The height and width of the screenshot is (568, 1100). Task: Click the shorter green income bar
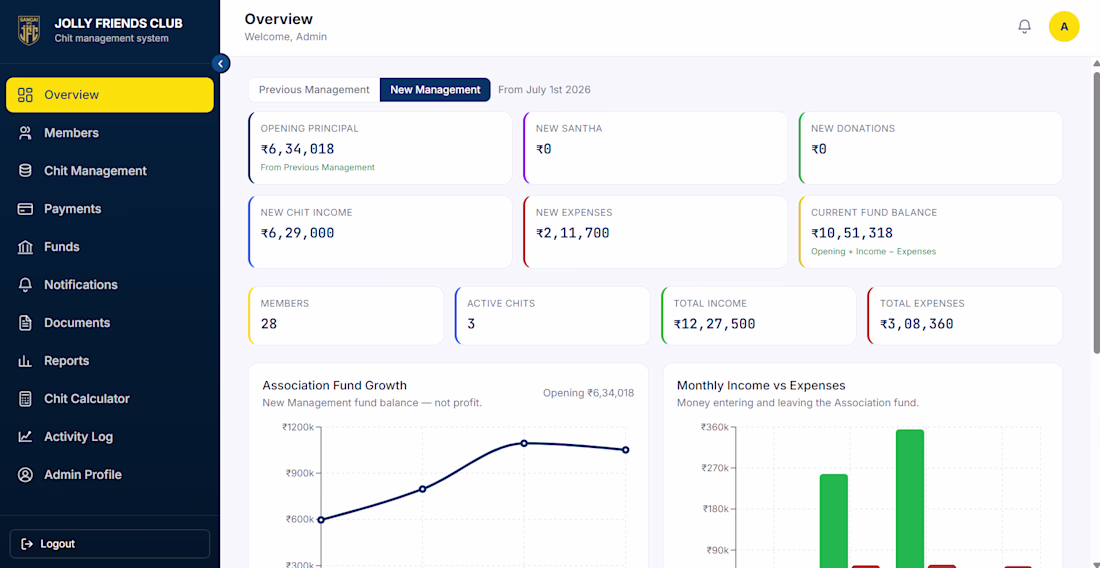833,521
